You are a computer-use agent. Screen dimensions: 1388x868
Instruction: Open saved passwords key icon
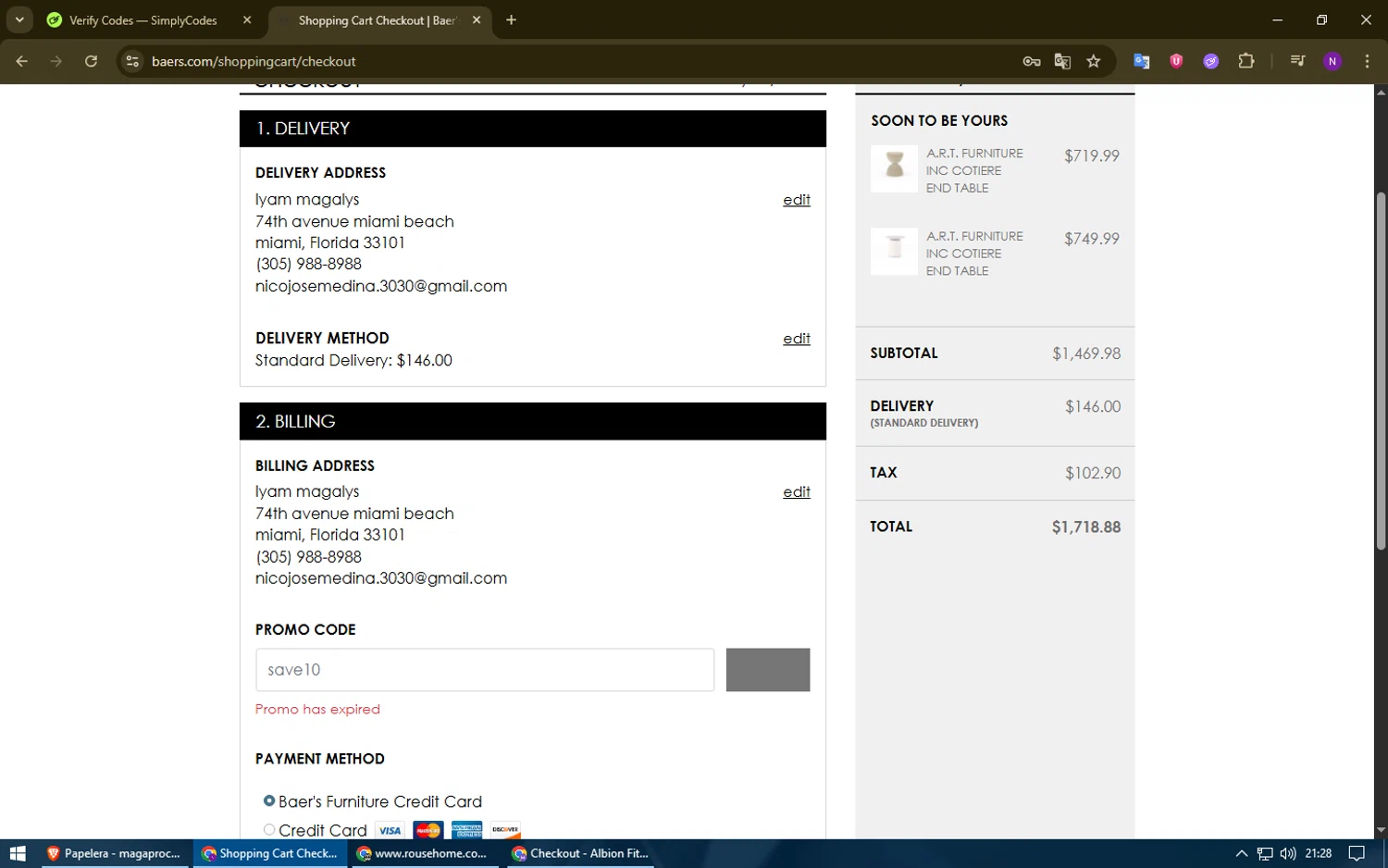coord(1032,61)
